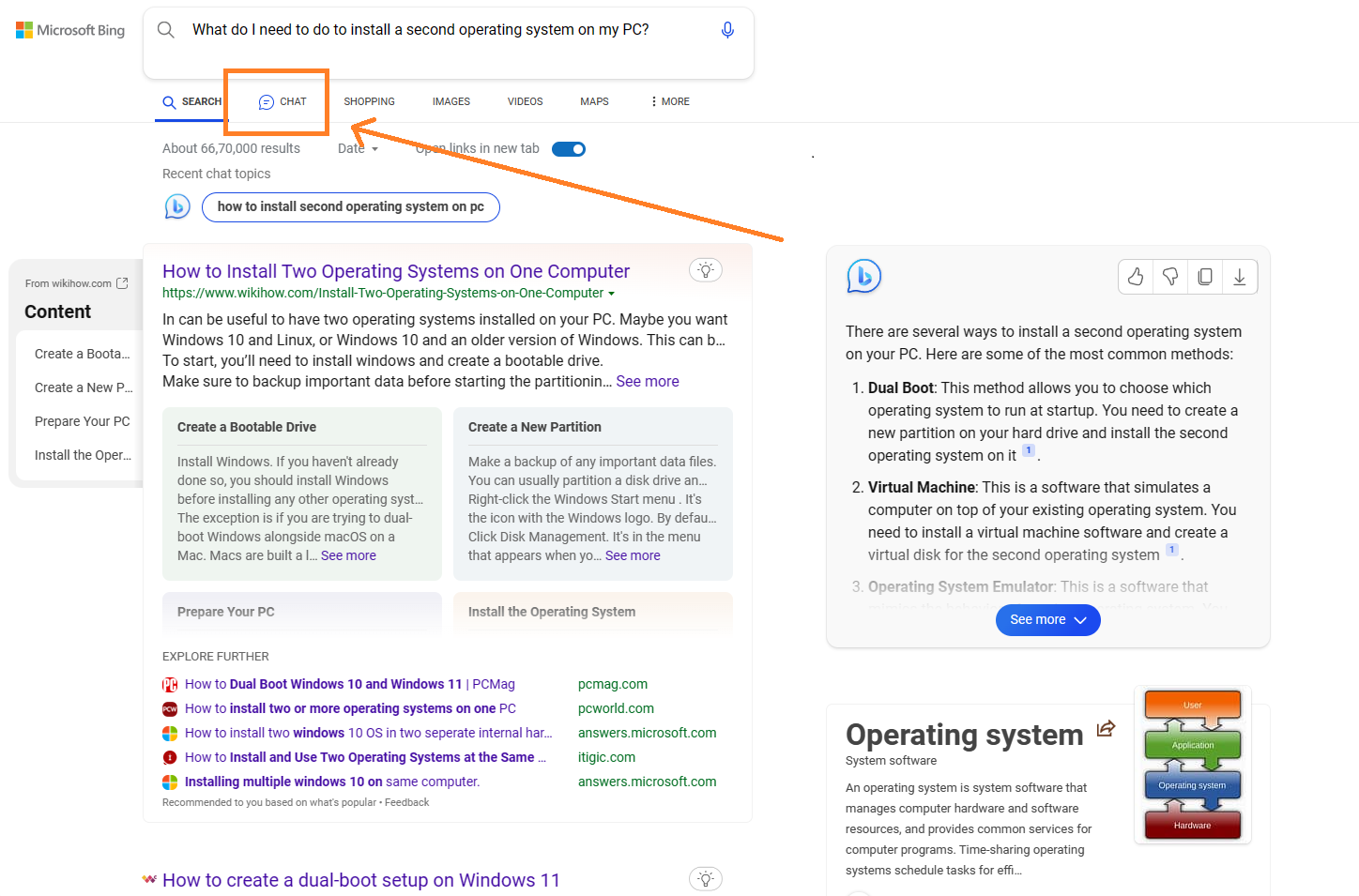
Task: Click See more in Create a New Partition card
Action: (x=633, y=555)
